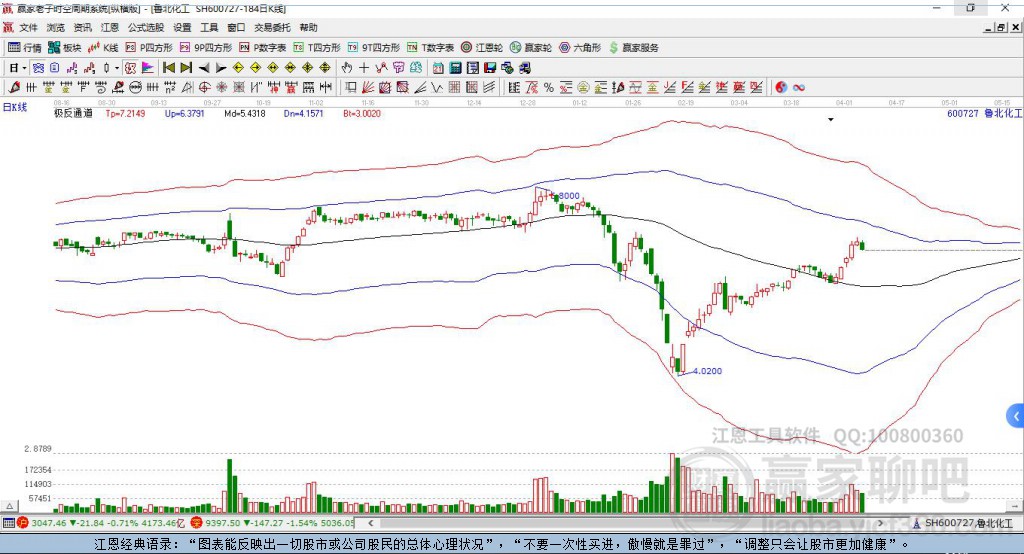Viewport: 1024px width, 554px height.
Task: Select the red target circle tool
Action: [x=204, y=88]
